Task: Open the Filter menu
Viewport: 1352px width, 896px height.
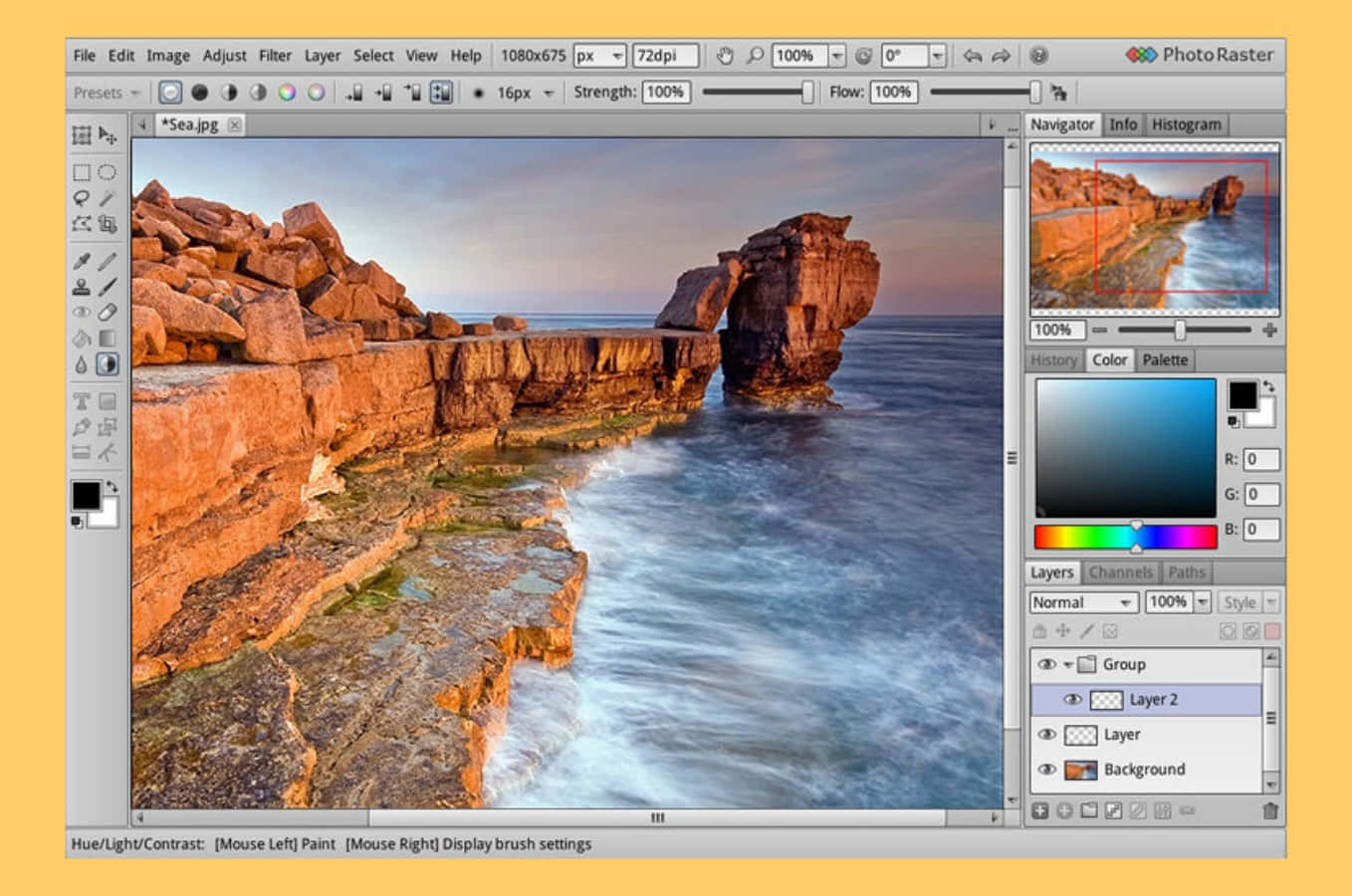Action: pyautogui.click(x=276, y=56)
